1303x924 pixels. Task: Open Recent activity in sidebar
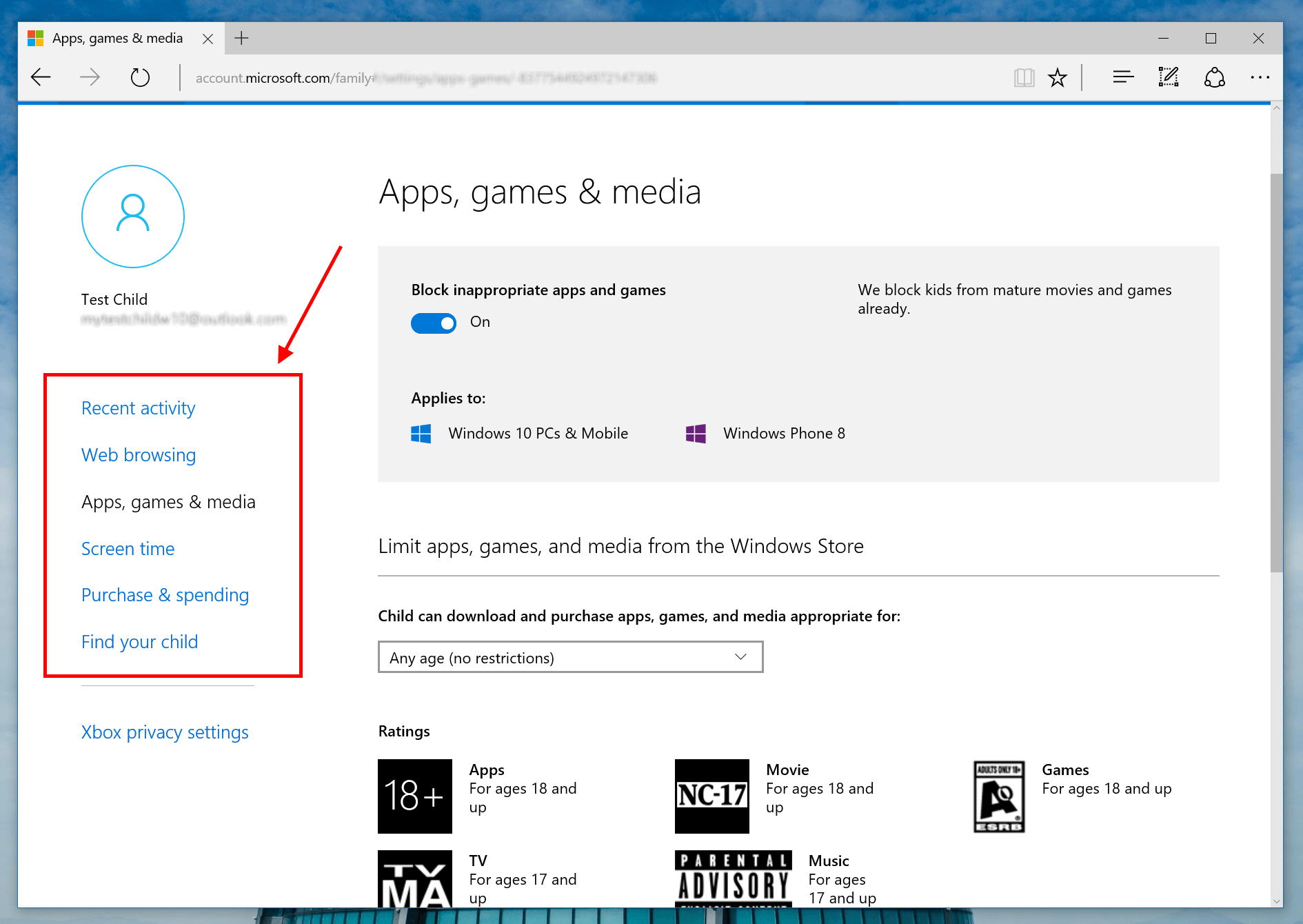tap(139, 408)
